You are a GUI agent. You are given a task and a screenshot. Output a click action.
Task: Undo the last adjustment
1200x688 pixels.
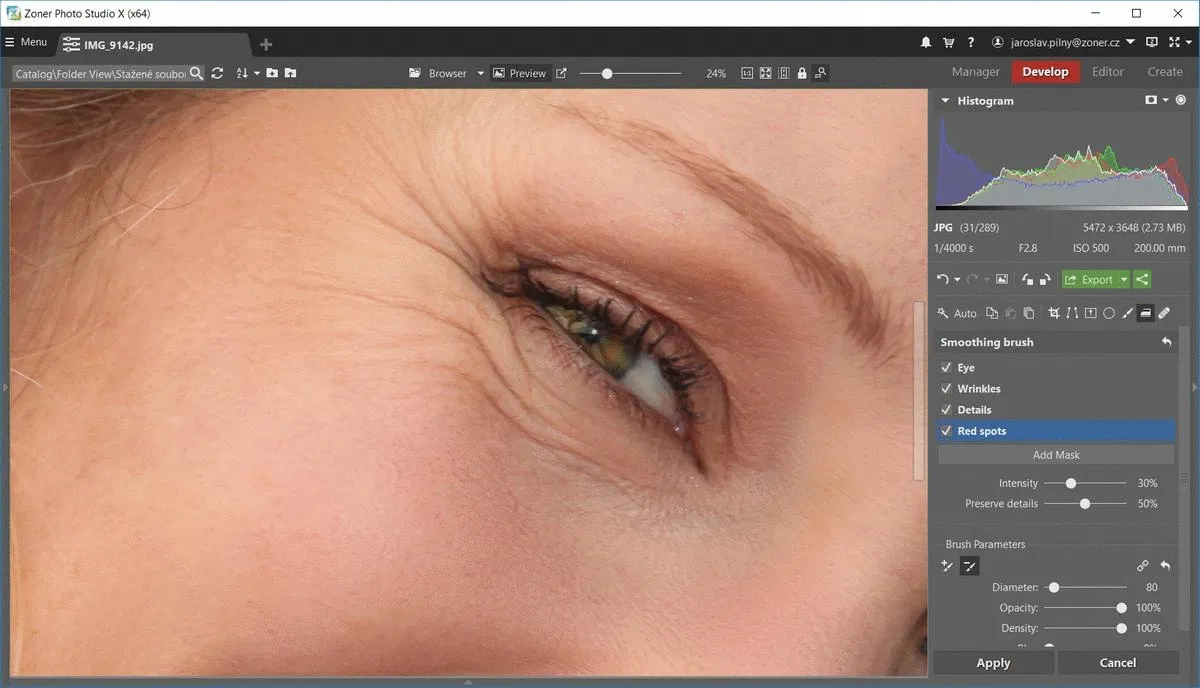coord(942,280)
